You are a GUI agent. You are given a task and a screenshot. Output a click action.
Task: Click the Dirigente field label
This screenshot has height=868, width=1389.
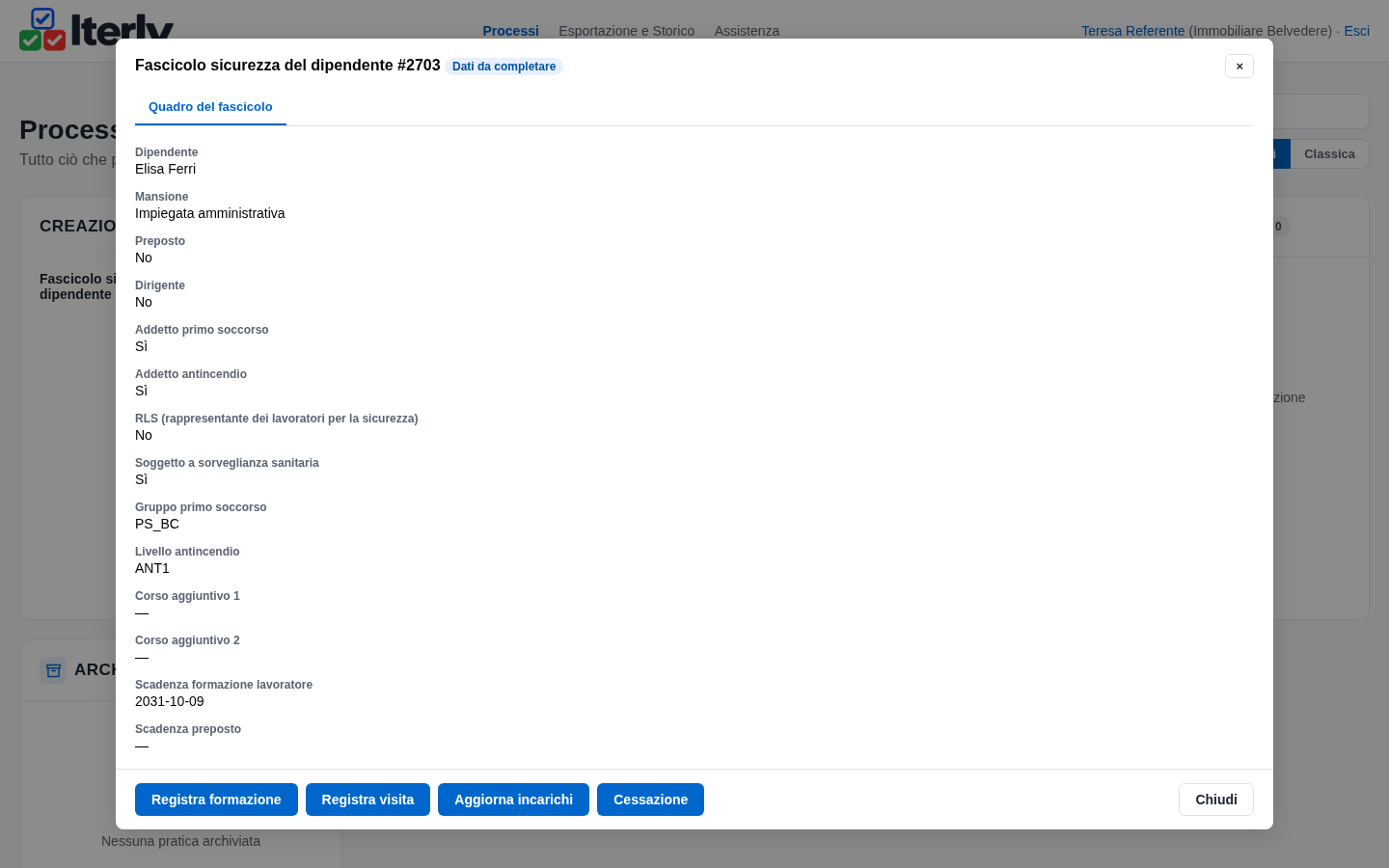160,285
